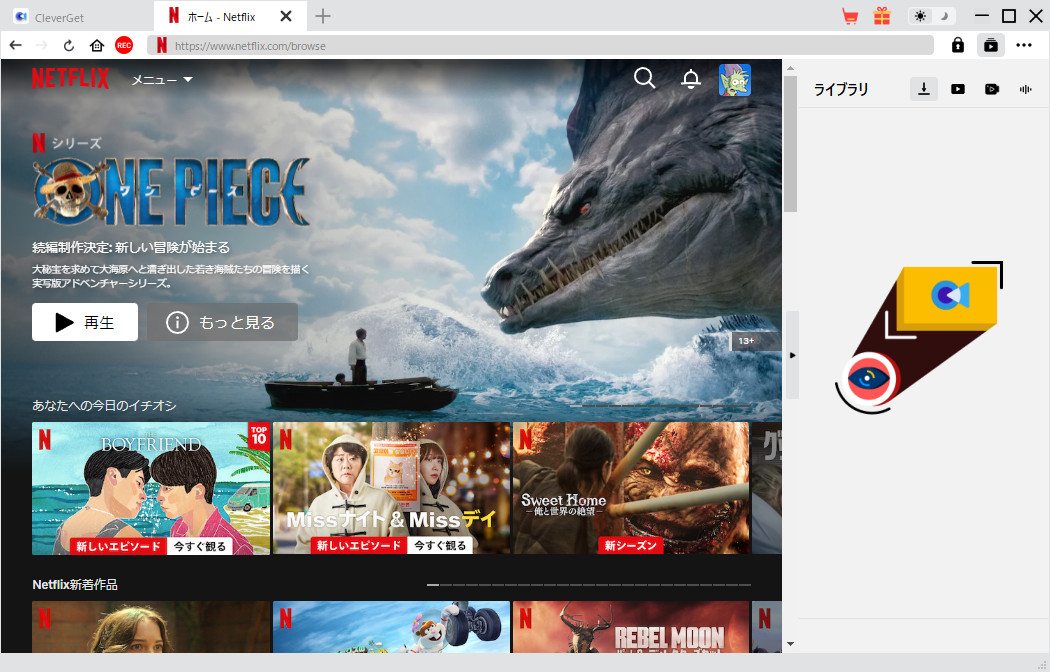
Task: Switch to light theme sun icon
Action: pyautogui.click(x=920, y=16)
